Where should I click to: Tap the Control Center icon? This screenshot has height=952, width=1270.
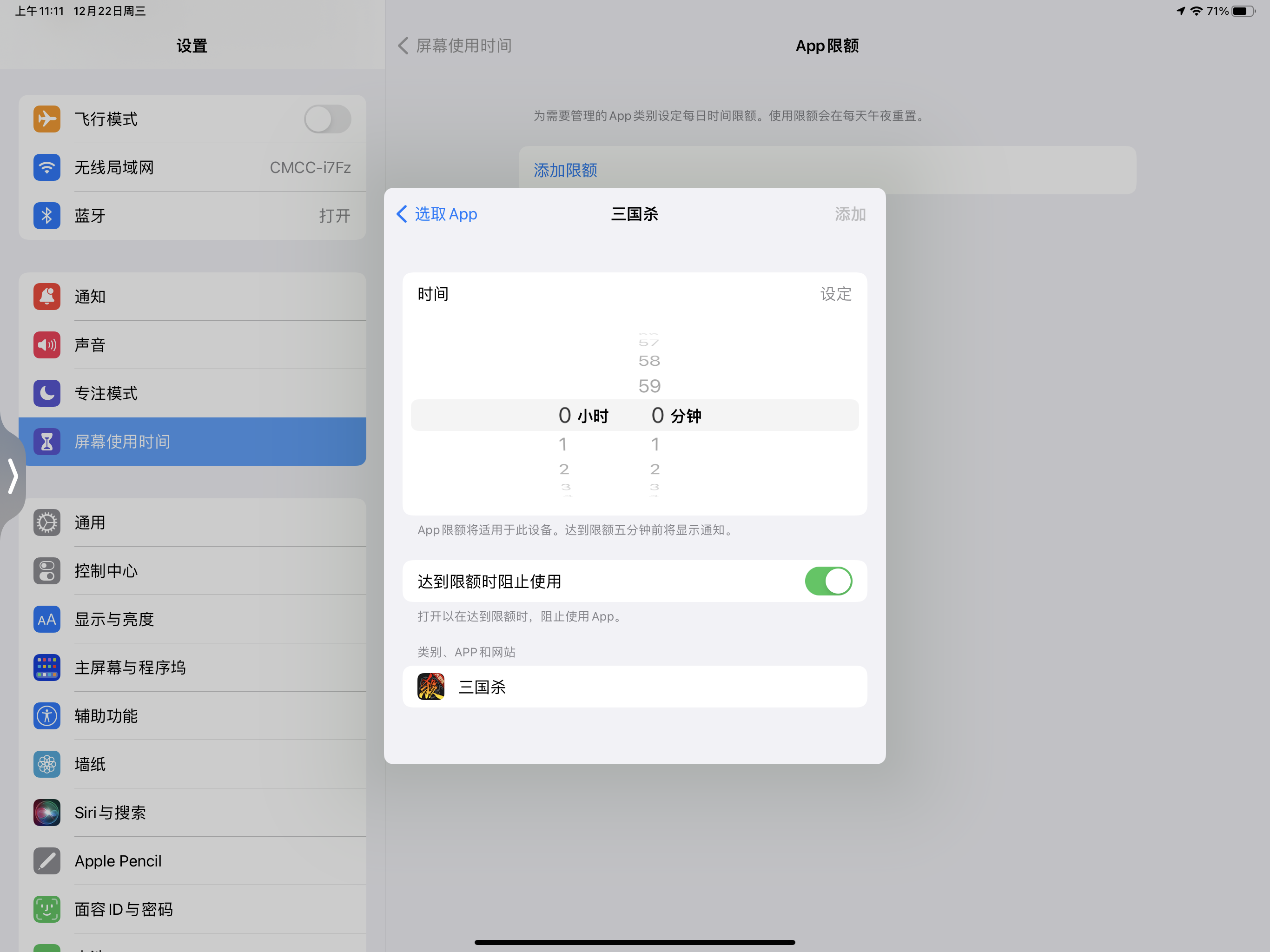click(x=46, y=571)
